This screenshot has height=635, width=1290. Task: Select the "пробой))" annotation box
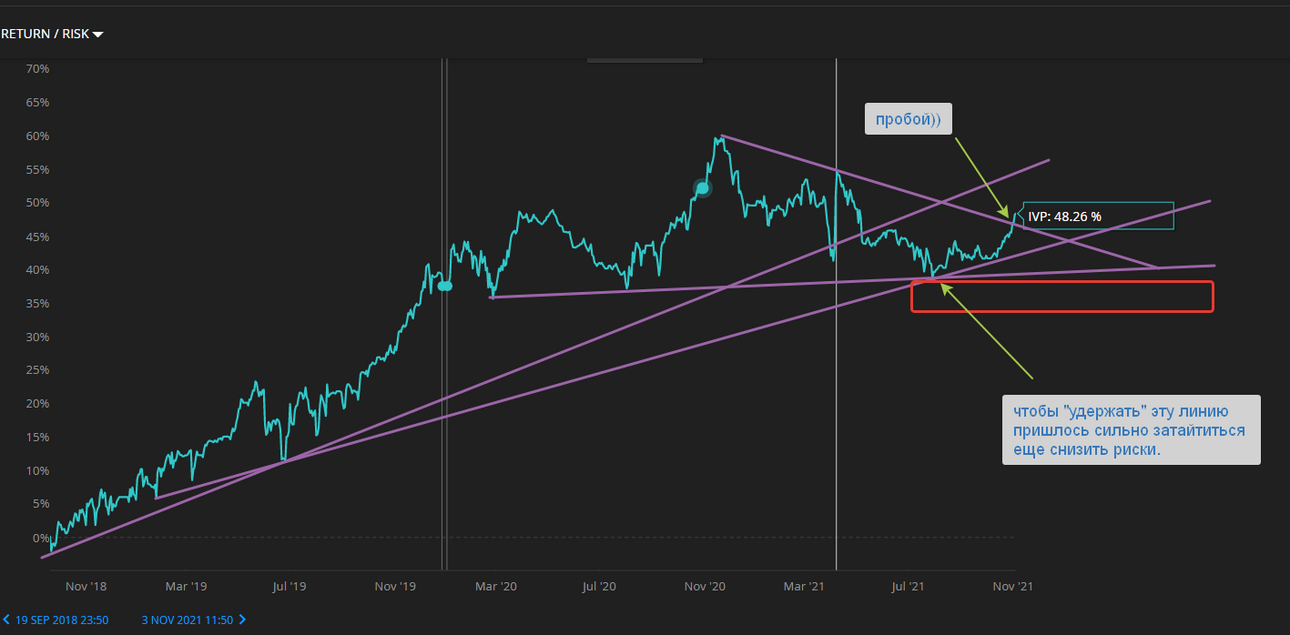pyautogui.click(x=908, y=120)
